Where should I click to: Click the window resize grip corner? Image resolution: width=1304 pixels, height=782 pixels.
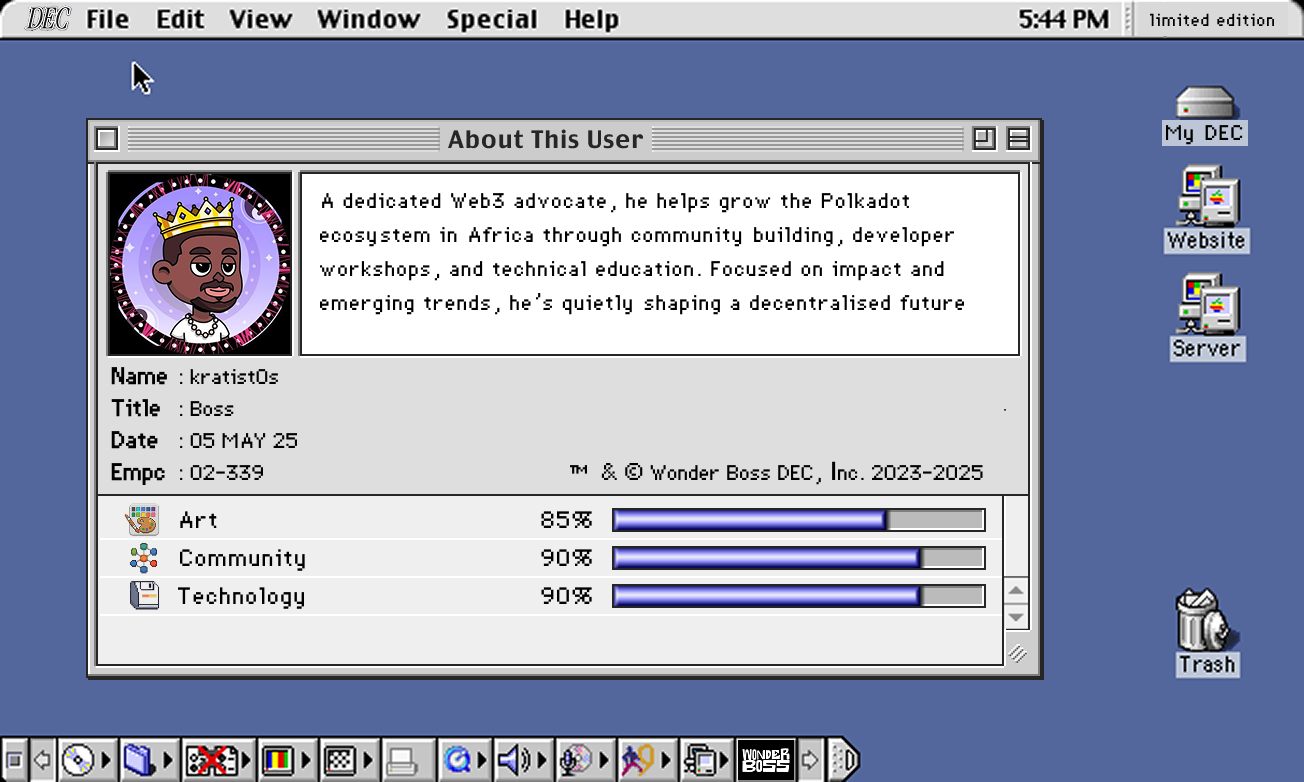(x=1017, y=653)
